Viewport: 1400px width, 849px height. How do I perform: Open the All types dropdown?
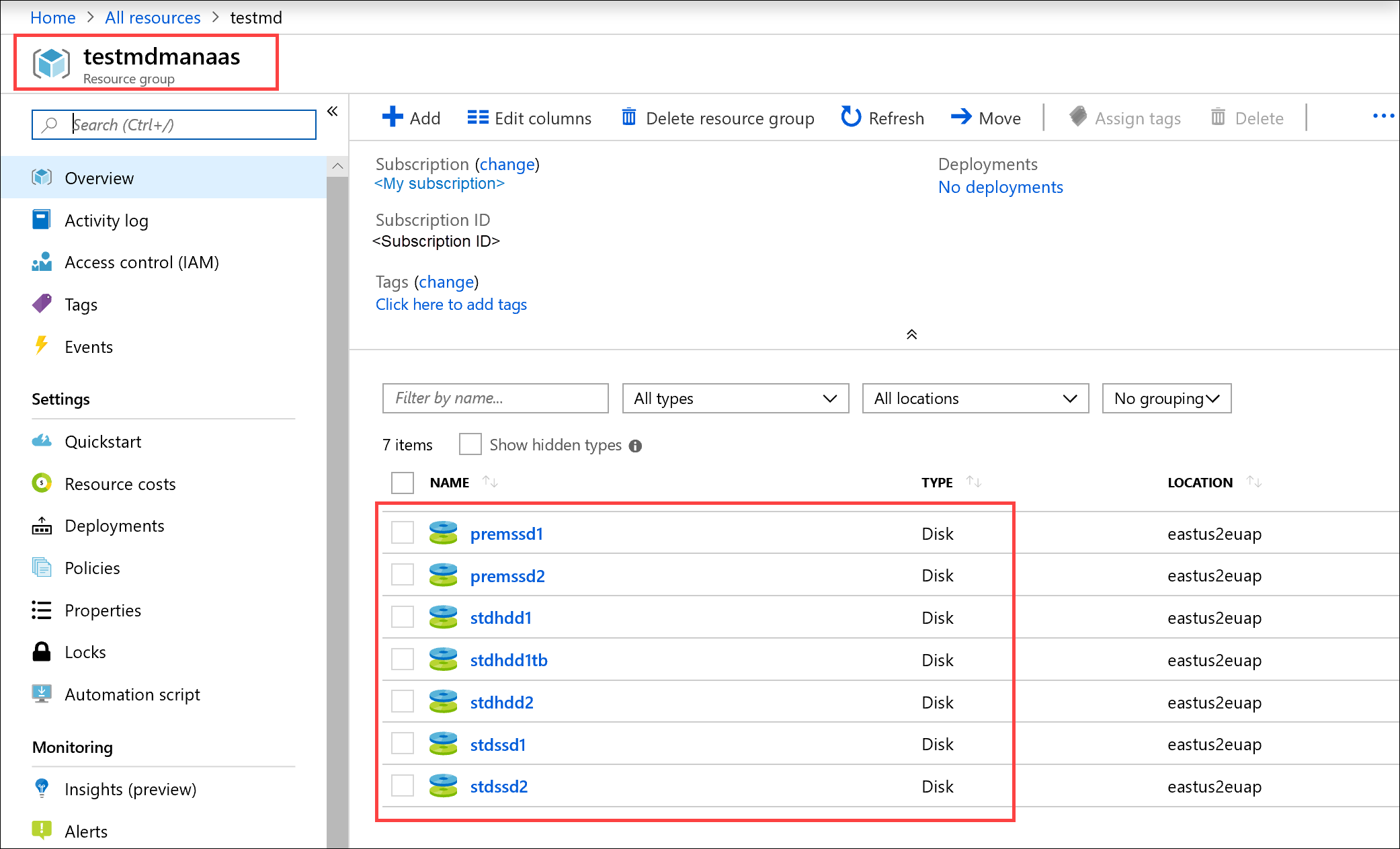click(735, 399)
